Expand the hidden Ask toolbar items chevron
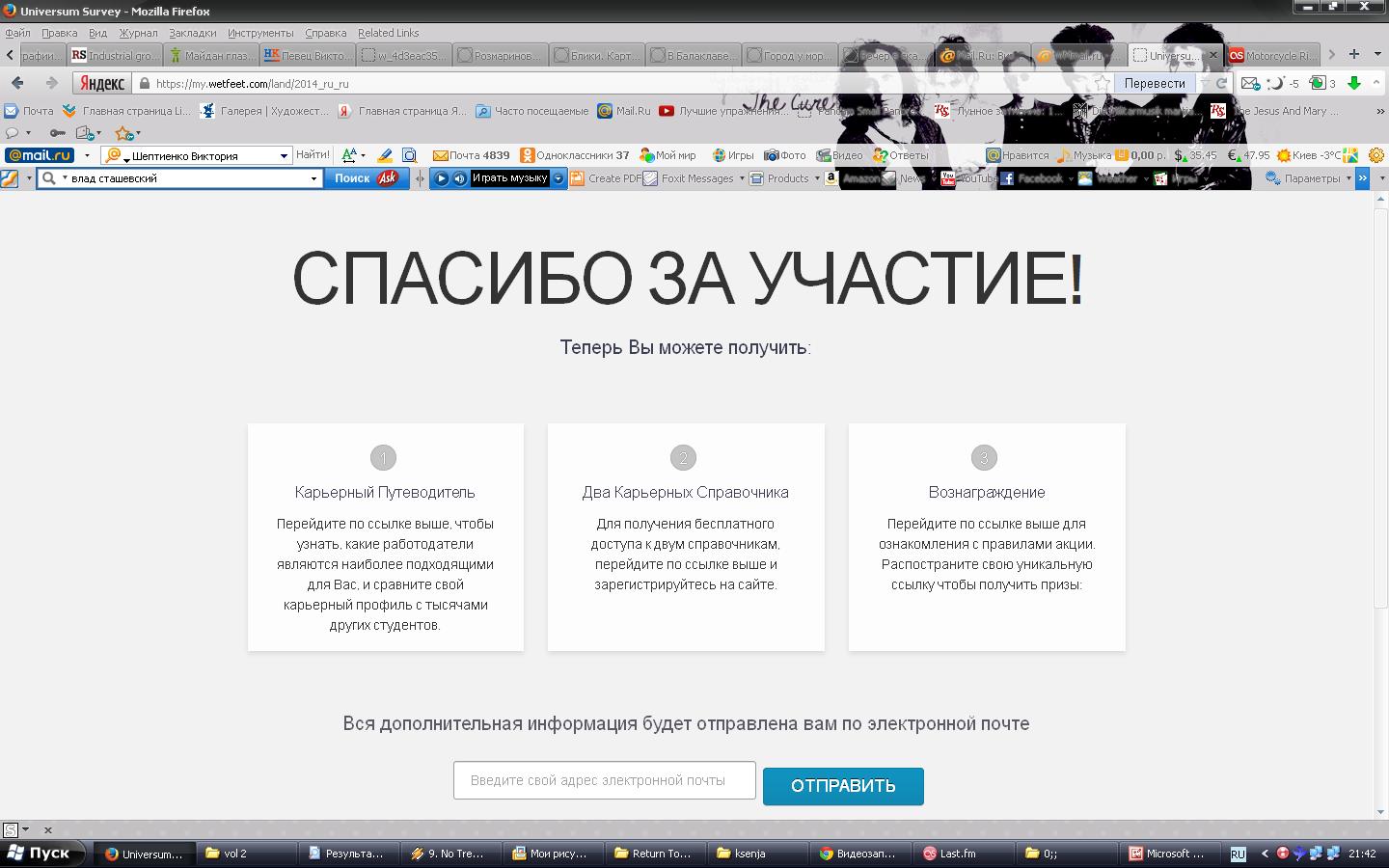The height and width of the screenshot is (868, 1389). (x=1362, y=178)
